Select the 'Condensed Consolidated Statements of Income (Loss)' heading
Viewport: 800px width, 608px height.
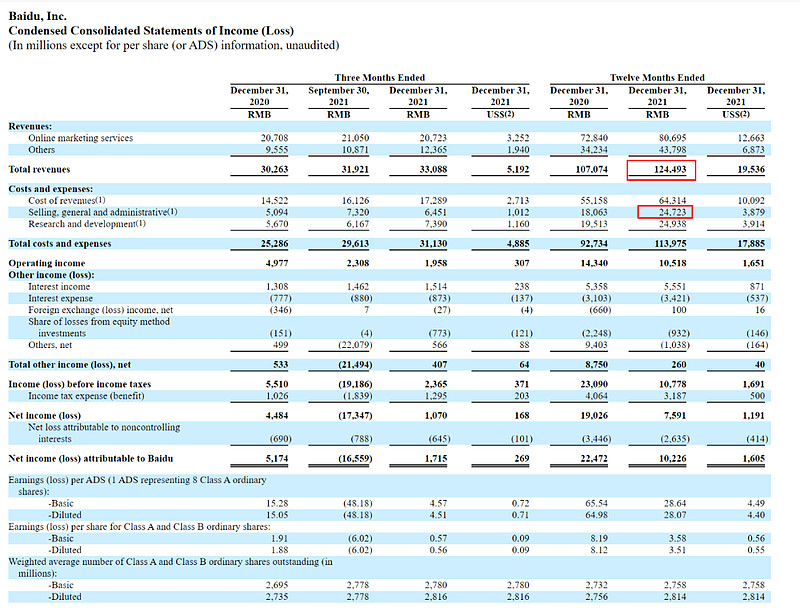point(151,31)
